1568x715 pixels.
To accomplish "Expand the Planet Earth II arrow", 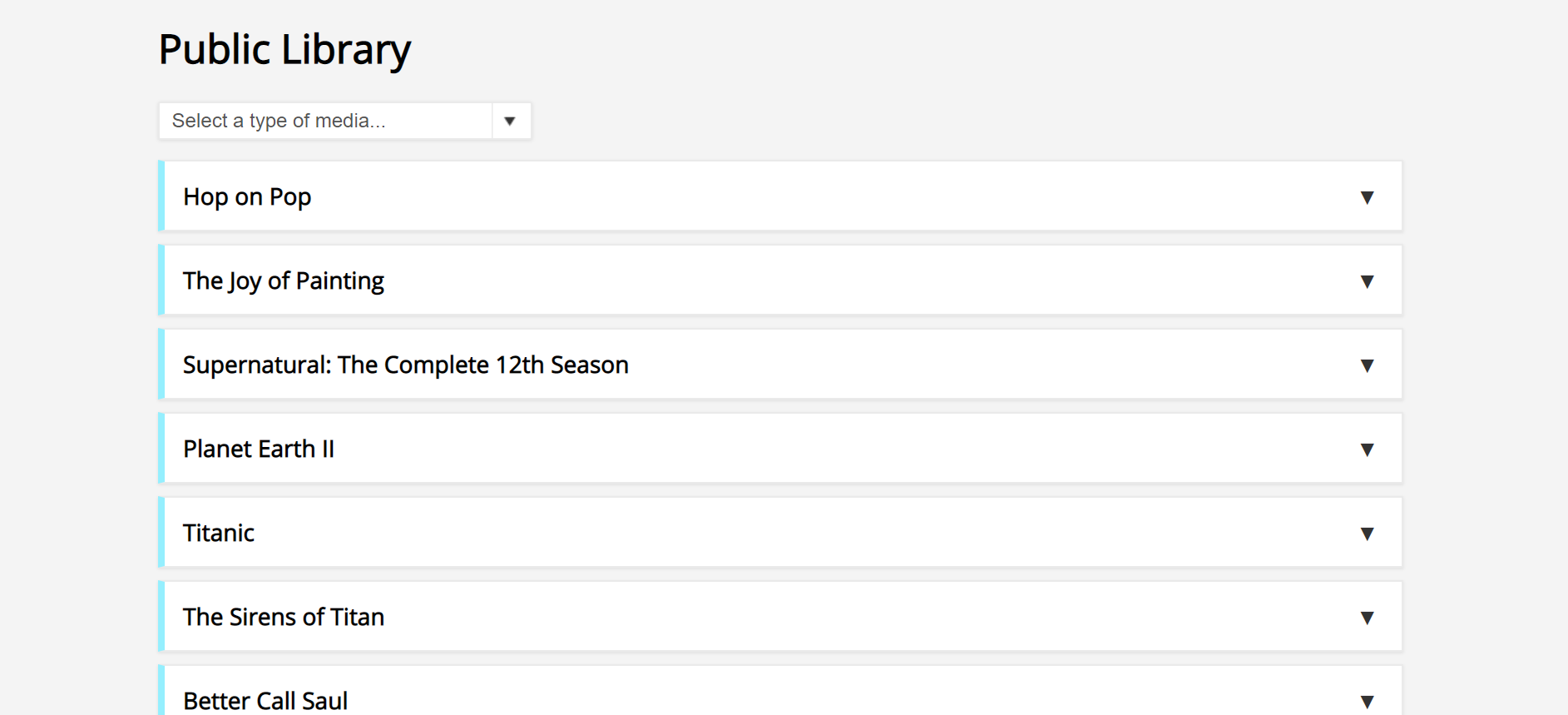I will click(x=1367, y=449).
